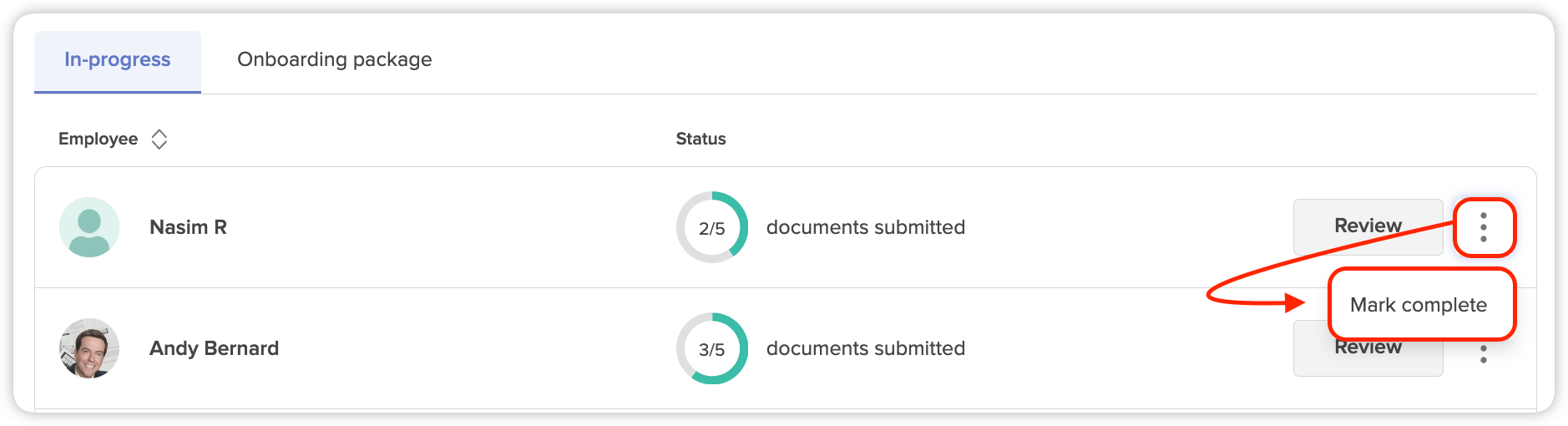1568x426 pixels.
Task: Open Andy Bernard's three-dot options menu
Action: 1484,354
